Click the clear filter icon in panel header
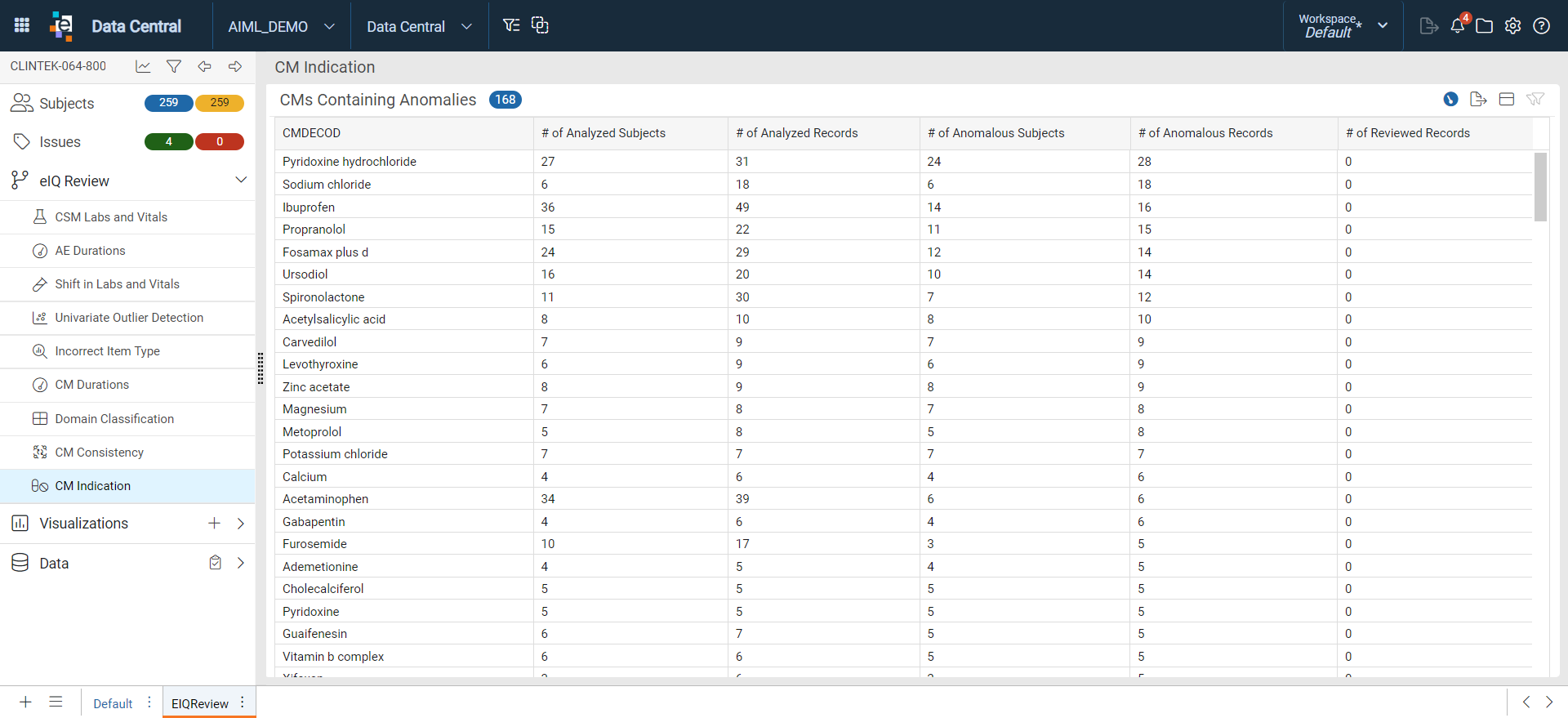The height and width of the screenshot is (718, 1568). [1535, 99]
